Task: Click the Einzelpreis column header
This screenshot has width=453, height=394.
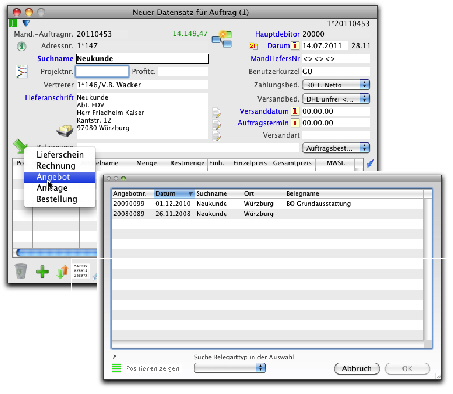Action: coord(250,163)
